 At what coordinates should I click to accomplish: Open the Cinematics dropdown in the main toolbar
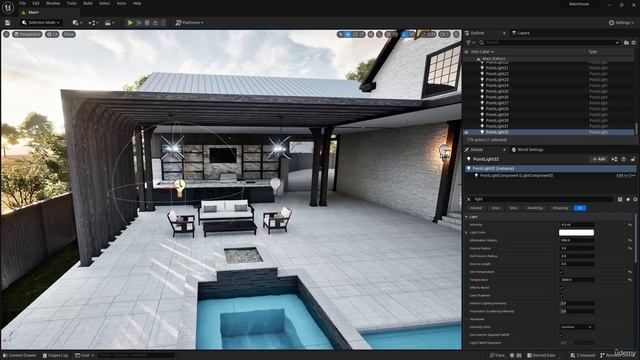pyautogui.click(x=110, y=22)
